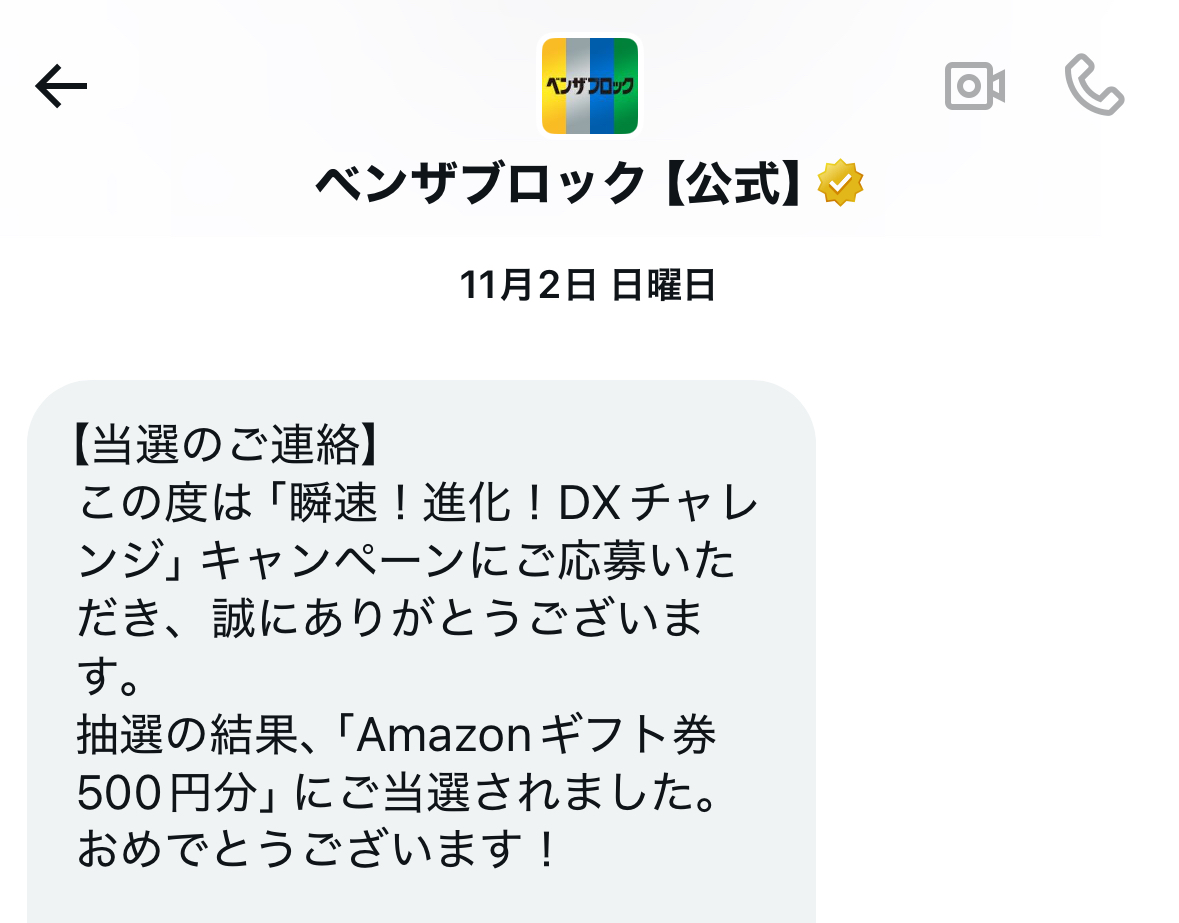The width and height of the screenshot is (1179, 923).
Task: Select the 11月2日 日曜日 date label
Action: (587, 285)
